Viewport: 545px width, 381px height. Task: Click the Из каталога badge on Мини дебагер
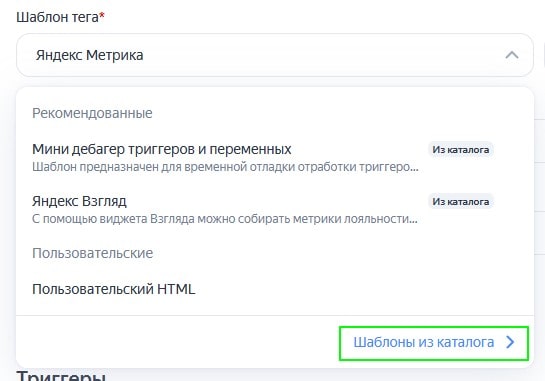point(461,150)
